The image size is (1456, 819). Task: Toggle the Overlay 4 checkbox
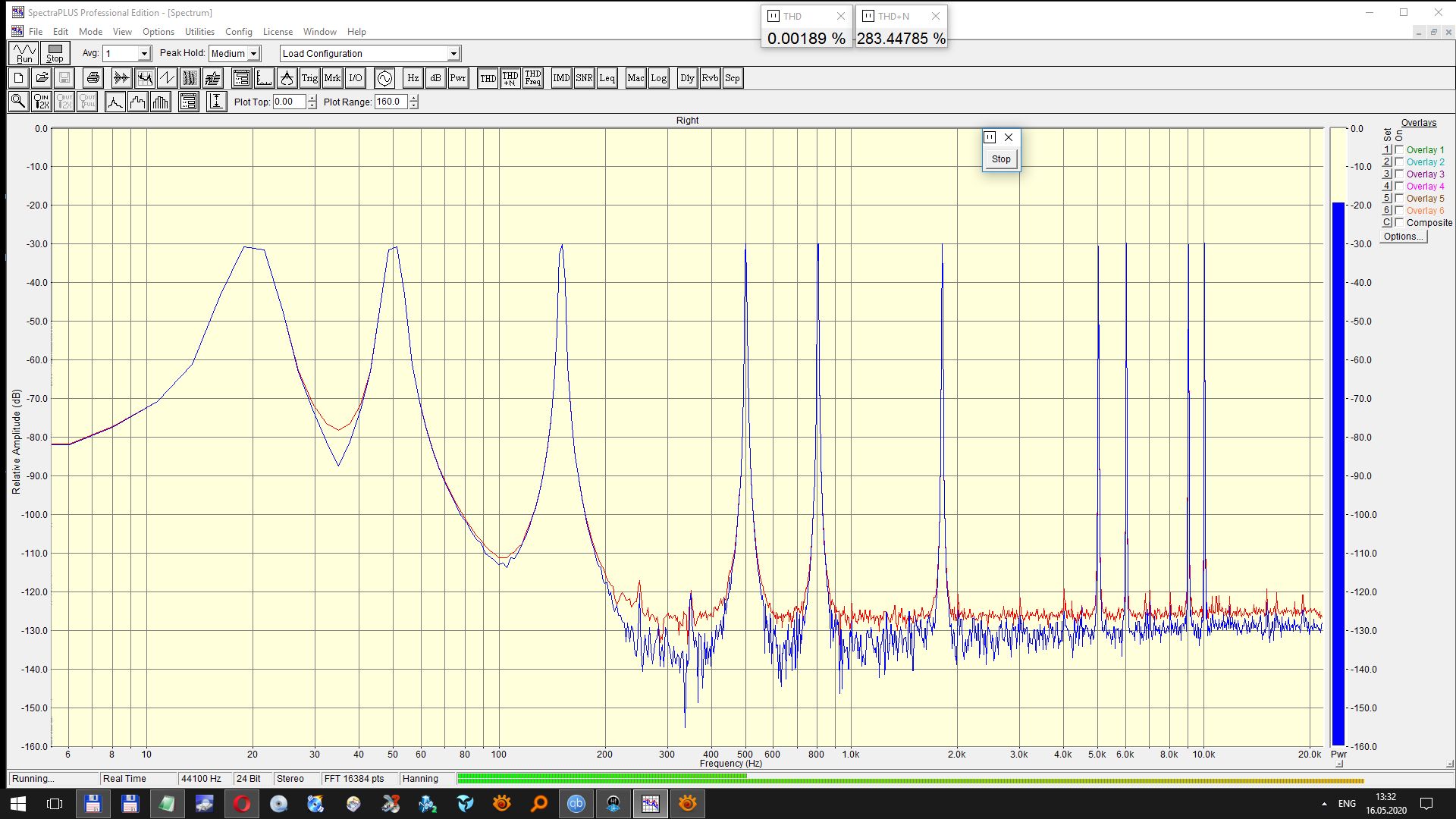pos(1399,187)
